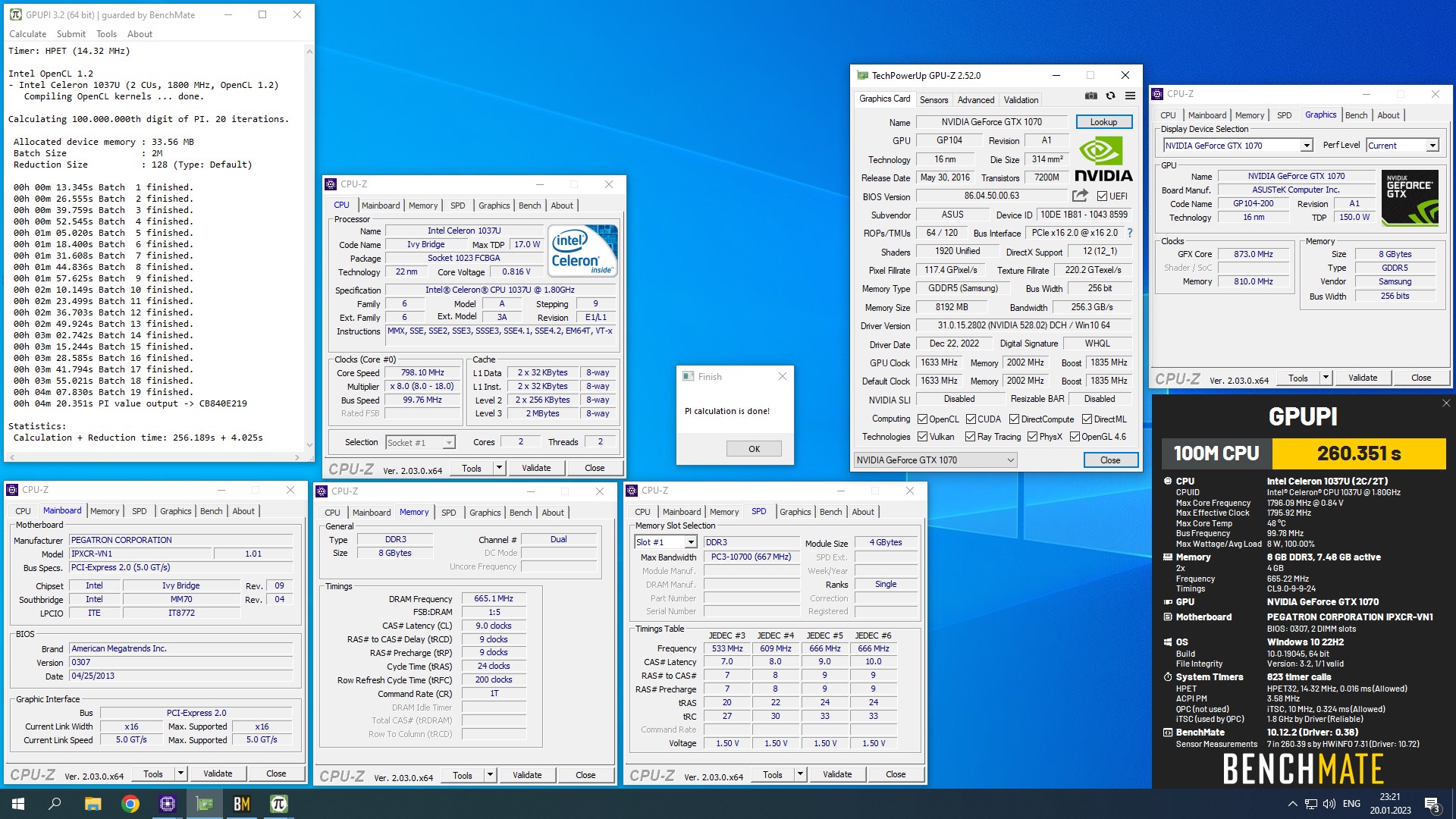
Task: Switch to Sensors tab in GPU-Z
Action: 934,100
